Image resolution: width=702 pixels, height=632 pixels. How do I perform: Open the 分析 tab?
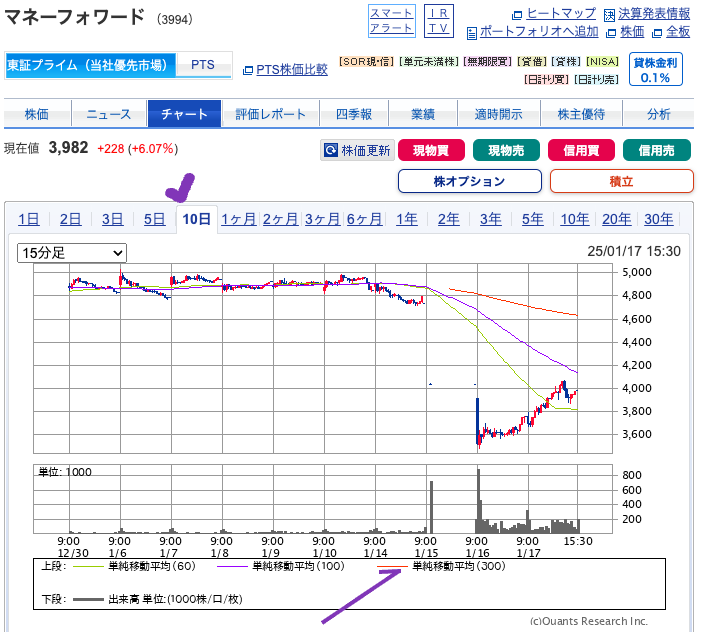pyautogui.click(x=658, y=114)
